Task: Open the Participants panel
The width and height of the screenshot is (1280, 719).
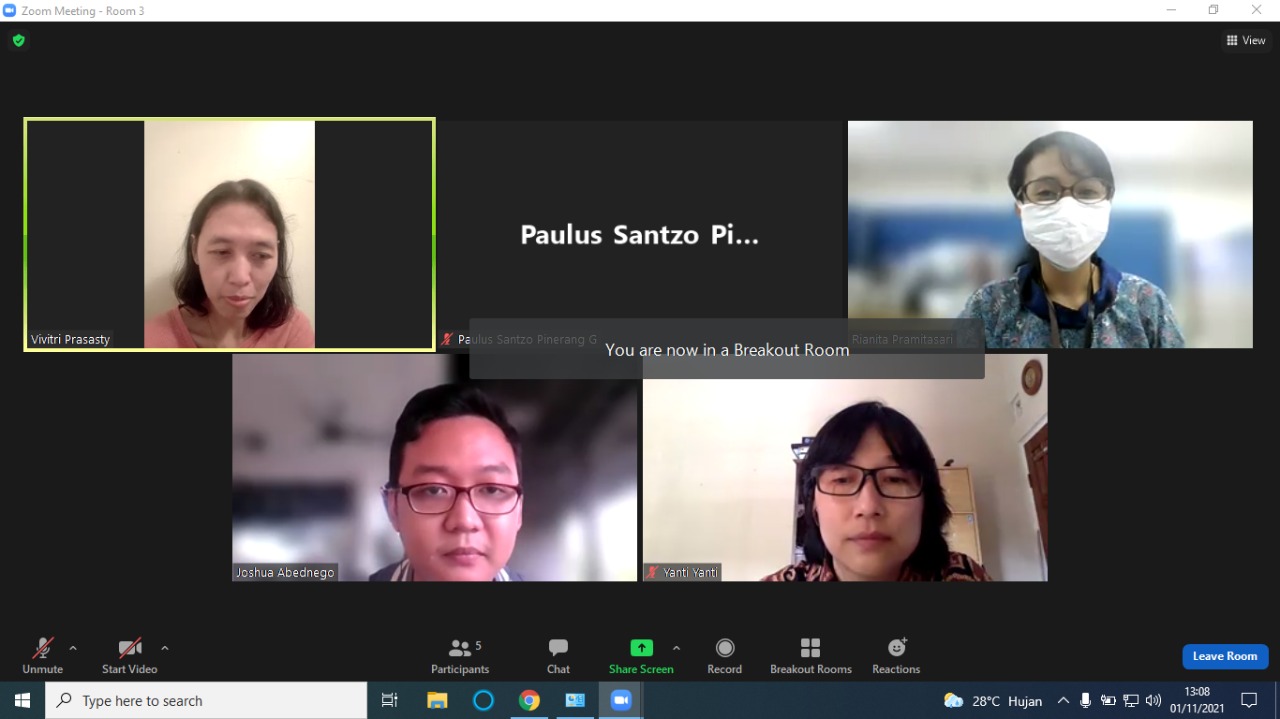Action: (x=460, y=656)
